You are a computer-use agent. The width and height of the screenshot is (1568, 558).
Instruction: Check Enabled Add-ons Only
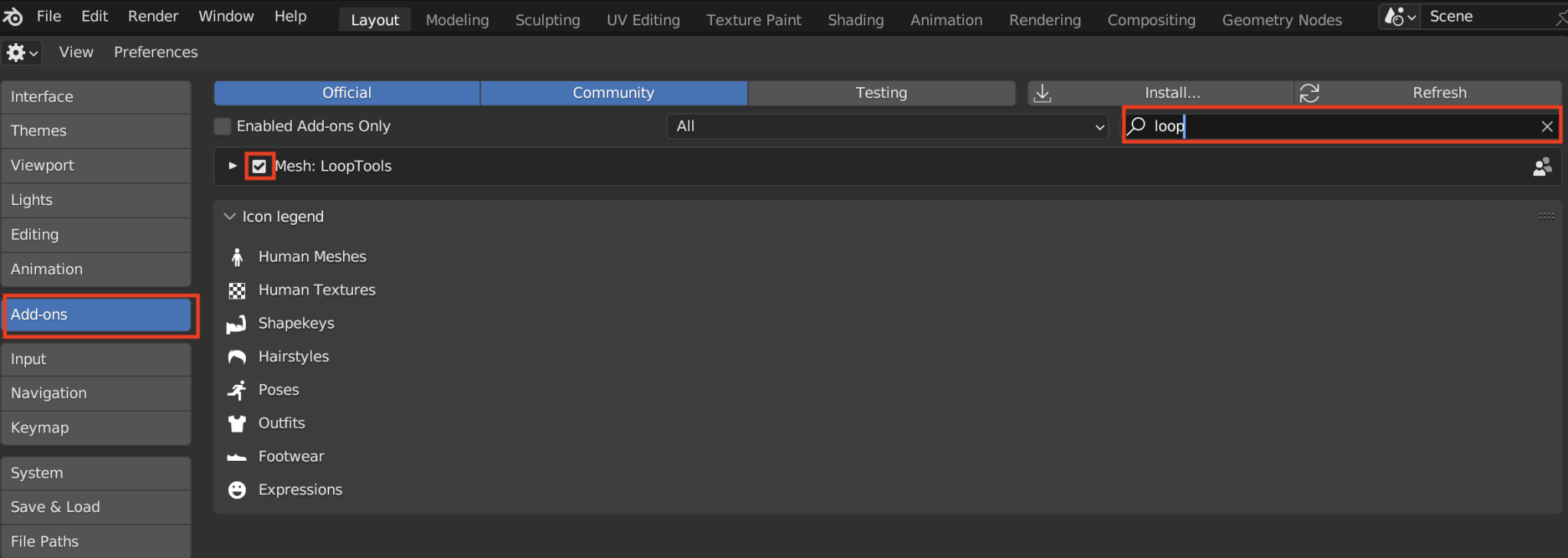[x=223, y=126]
